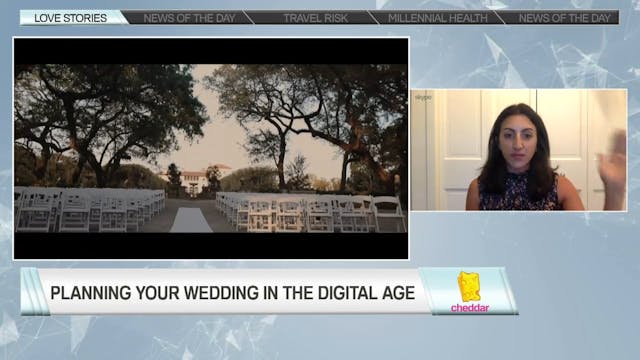This screenshot has width=640, height=360.
Task: Switch to the Travel Risk tab
Action: click(316, 18)
